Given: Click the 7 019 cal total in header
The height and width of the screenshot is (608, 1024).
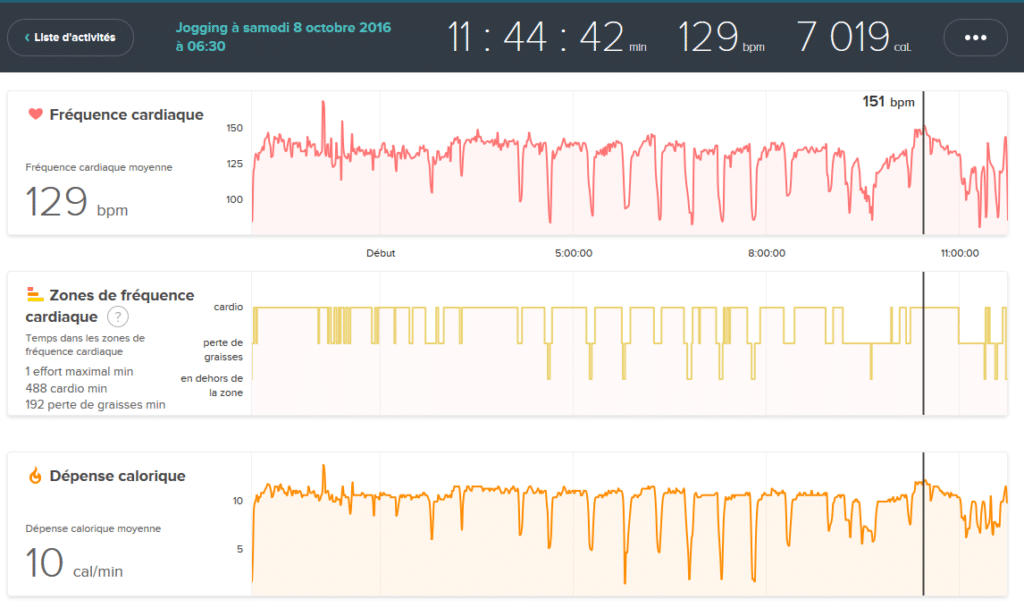Looking at the screenshot, I should pyautogui.click(x=853, y=38).
